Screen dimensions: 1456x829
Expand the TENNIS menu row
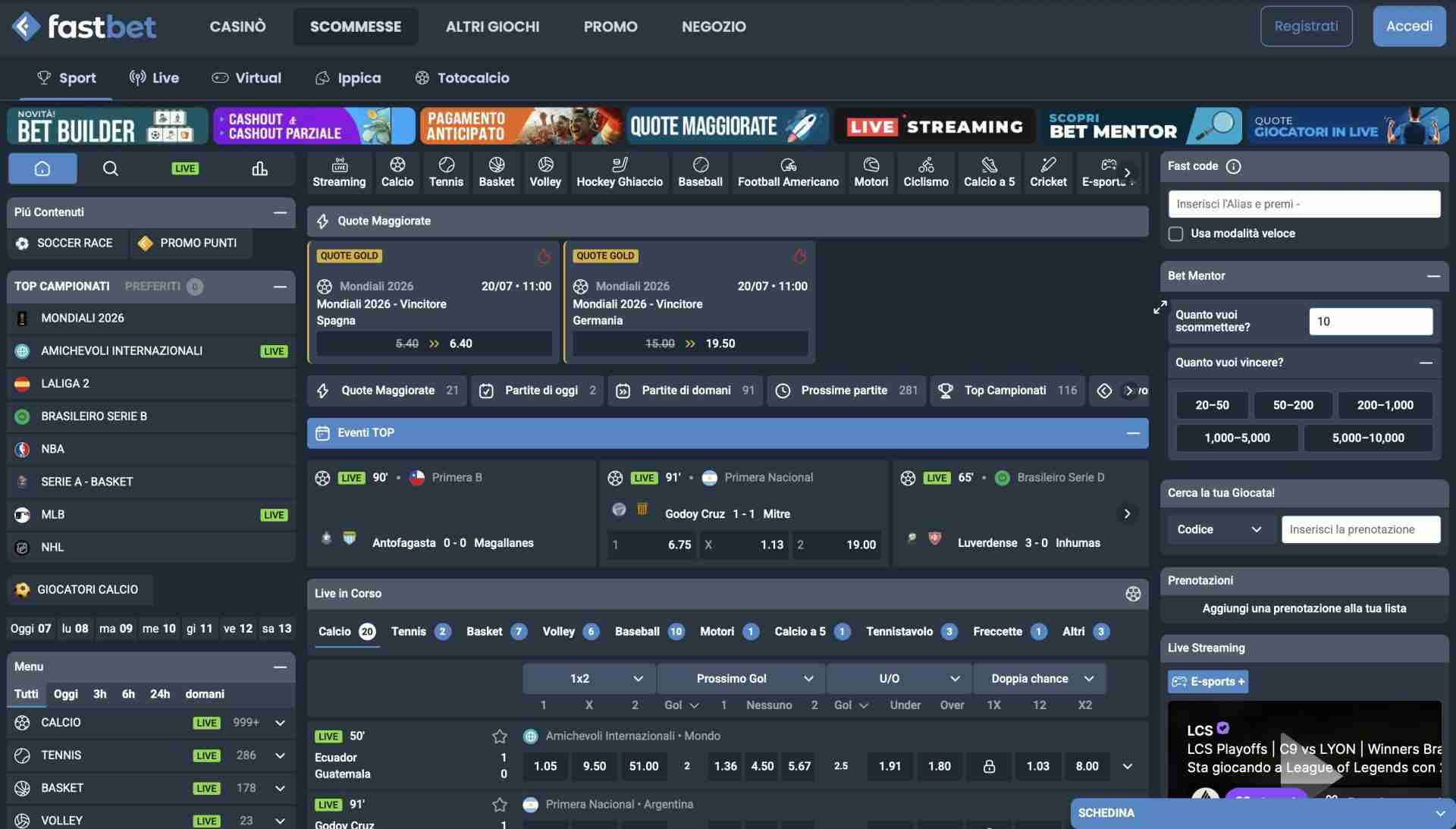point(280,755)
